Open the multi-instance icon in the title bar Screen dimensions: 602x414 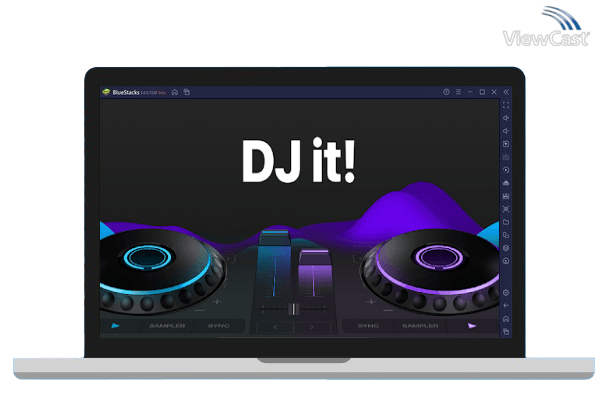point(187,92)
